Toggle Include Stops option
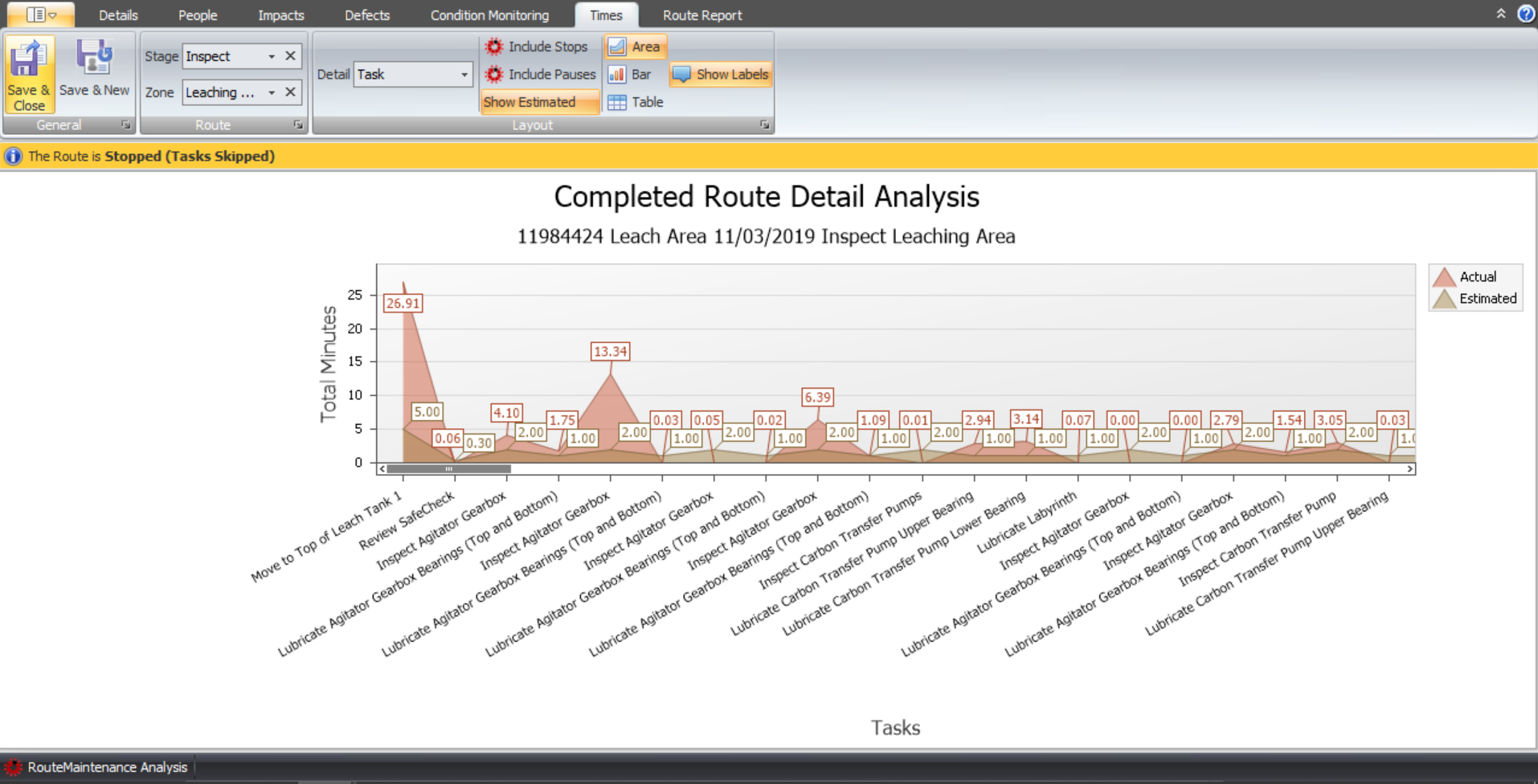The height and width of the screenshot is (784, 1538). tap(537, 47)
